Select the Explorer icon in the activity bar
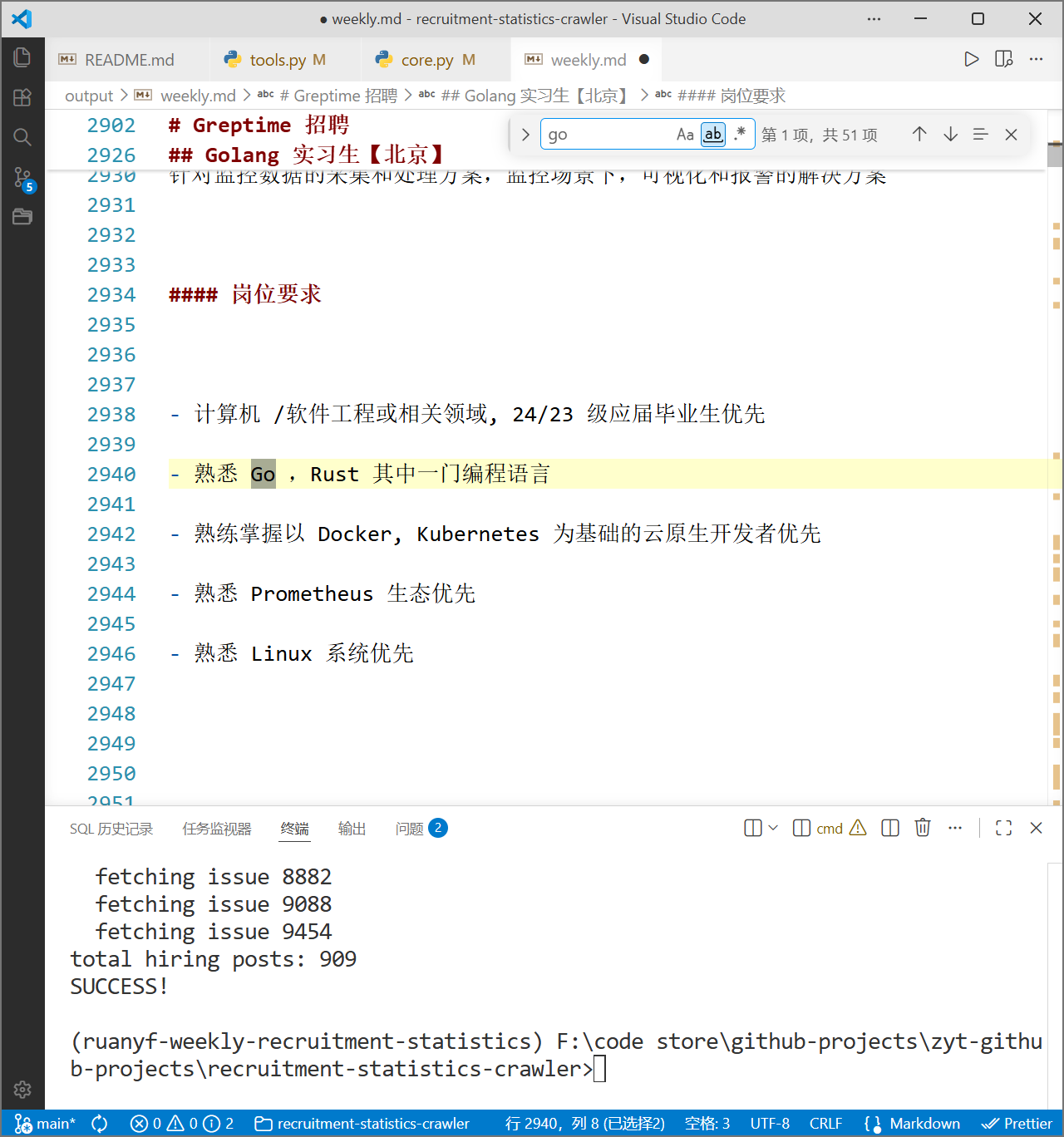Viewport: 1064px width, 1137px height. point(22,57)
